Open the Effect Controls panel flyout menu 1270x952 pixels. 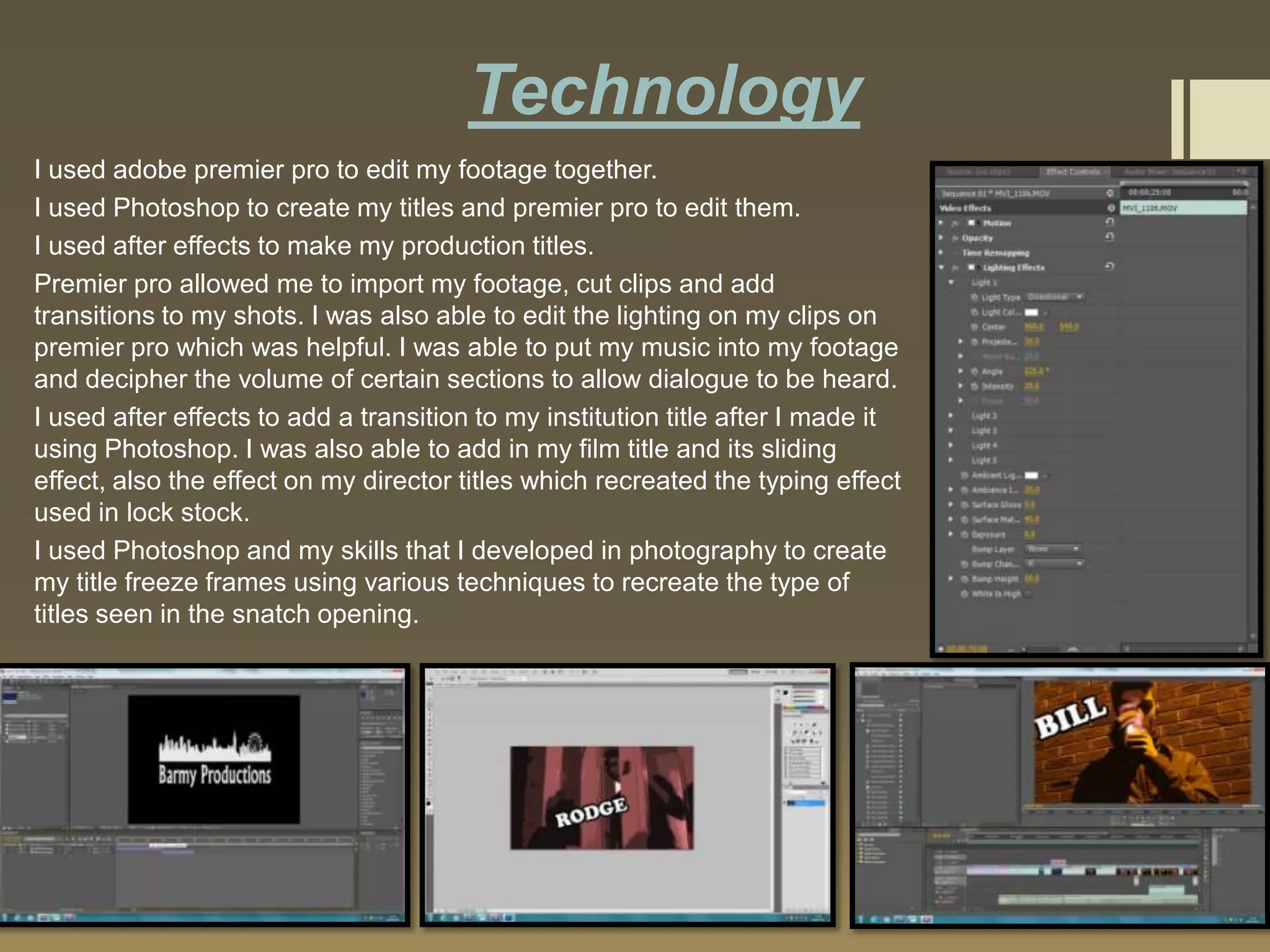pyautogui.click(x=1242, y=172)
